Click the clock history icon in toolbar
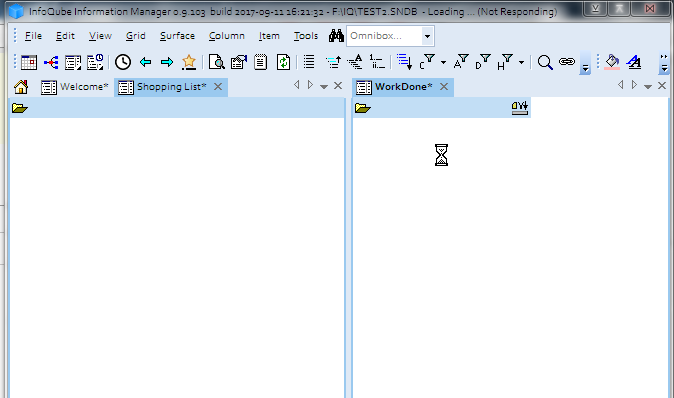Image resolution: width=674 pixels, height=398 pixels. (123, 62)
